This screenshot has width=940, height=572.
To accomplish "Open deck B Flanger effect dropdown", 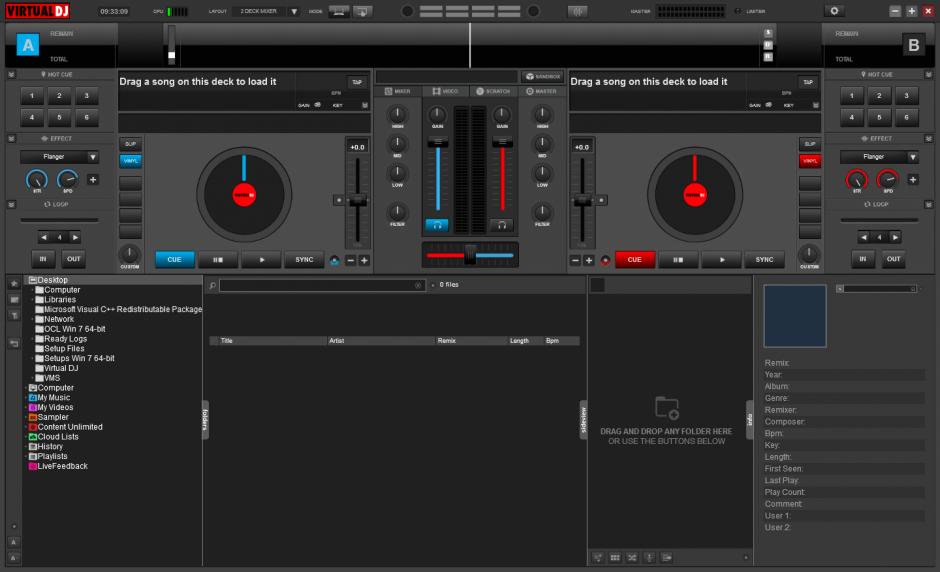I will point(879,156).
